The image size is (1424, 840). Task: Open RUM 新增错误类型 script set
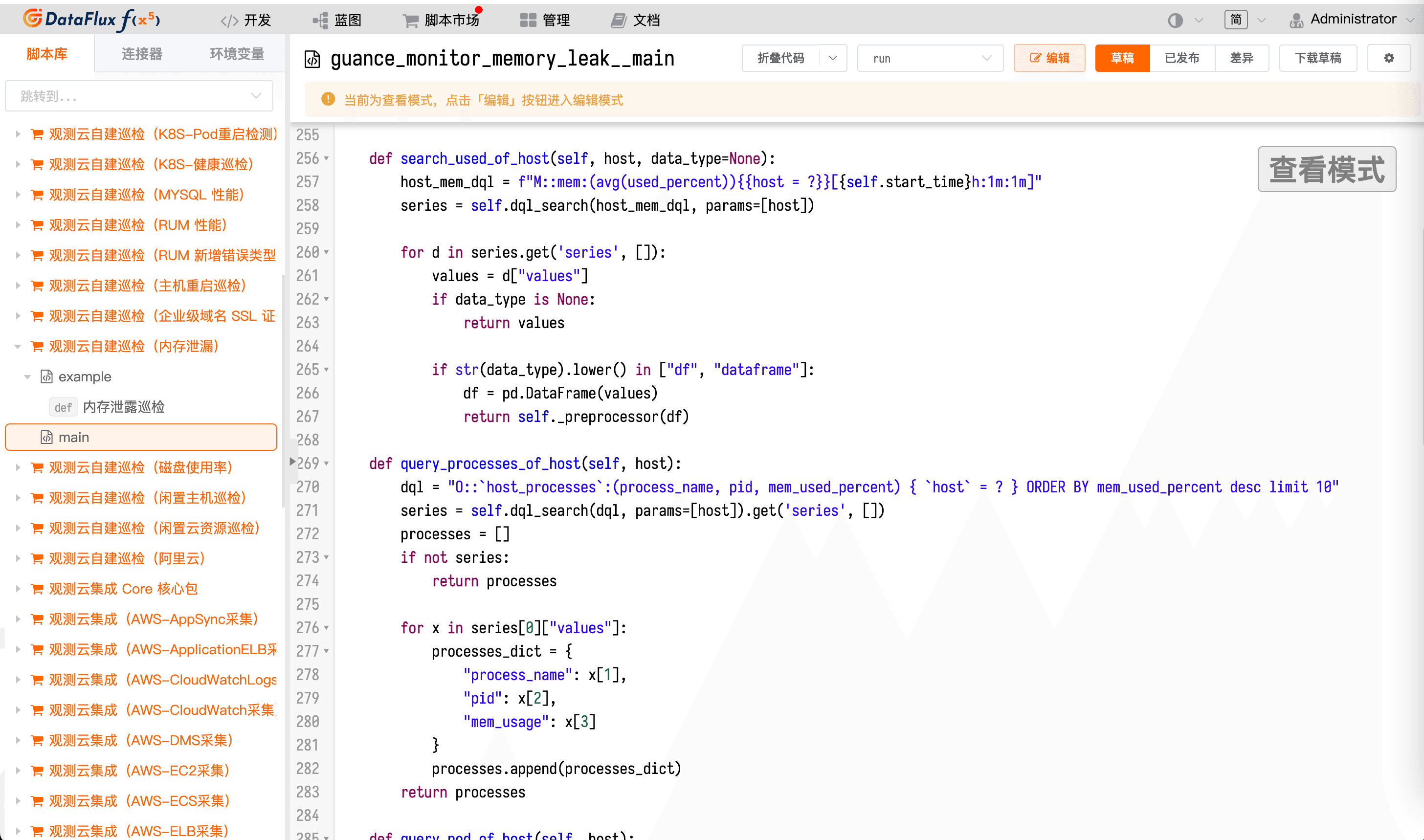point(162,255)
